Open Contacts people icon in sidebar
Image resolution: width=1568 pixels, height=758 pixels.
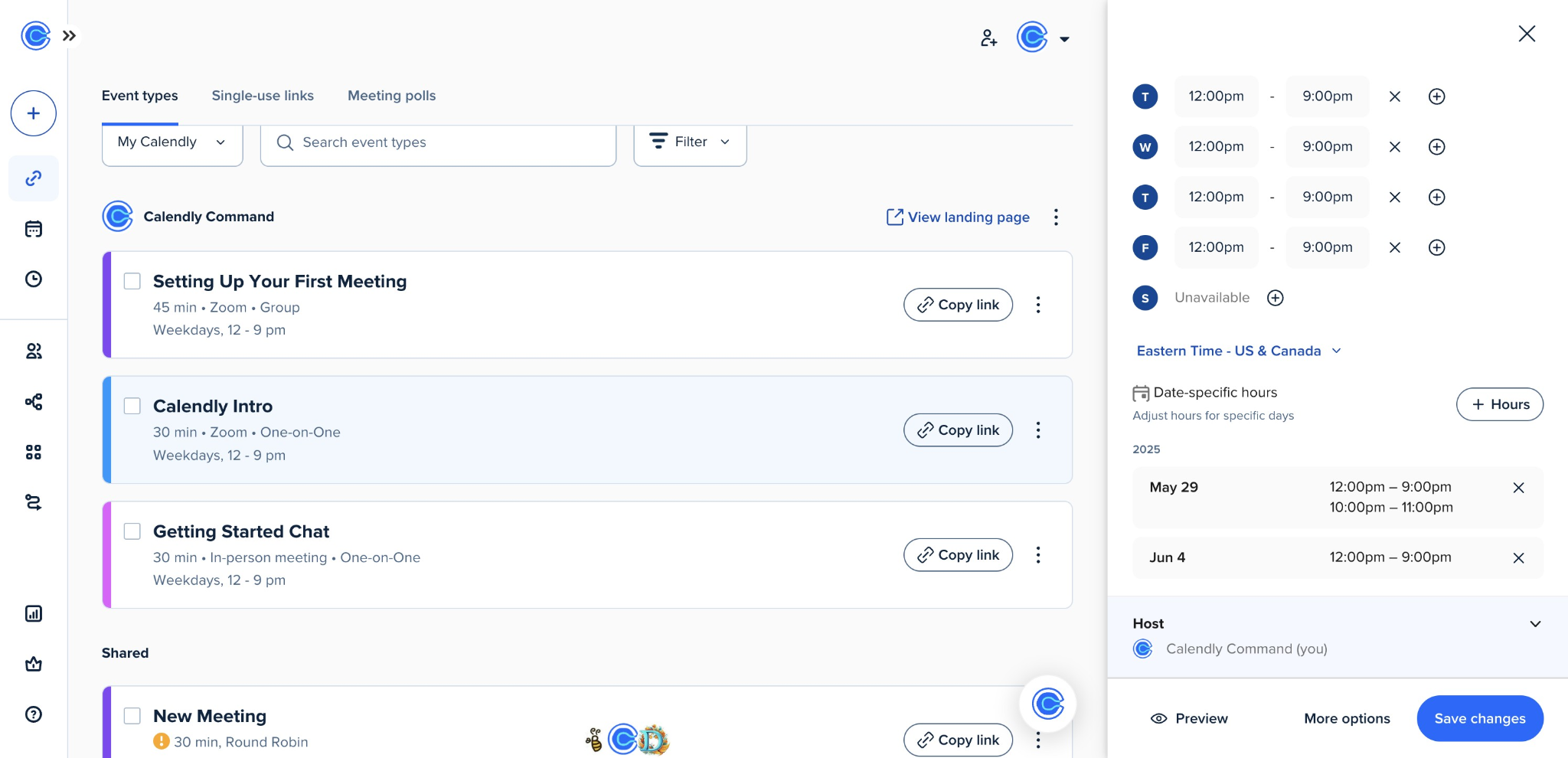[34, 351]
